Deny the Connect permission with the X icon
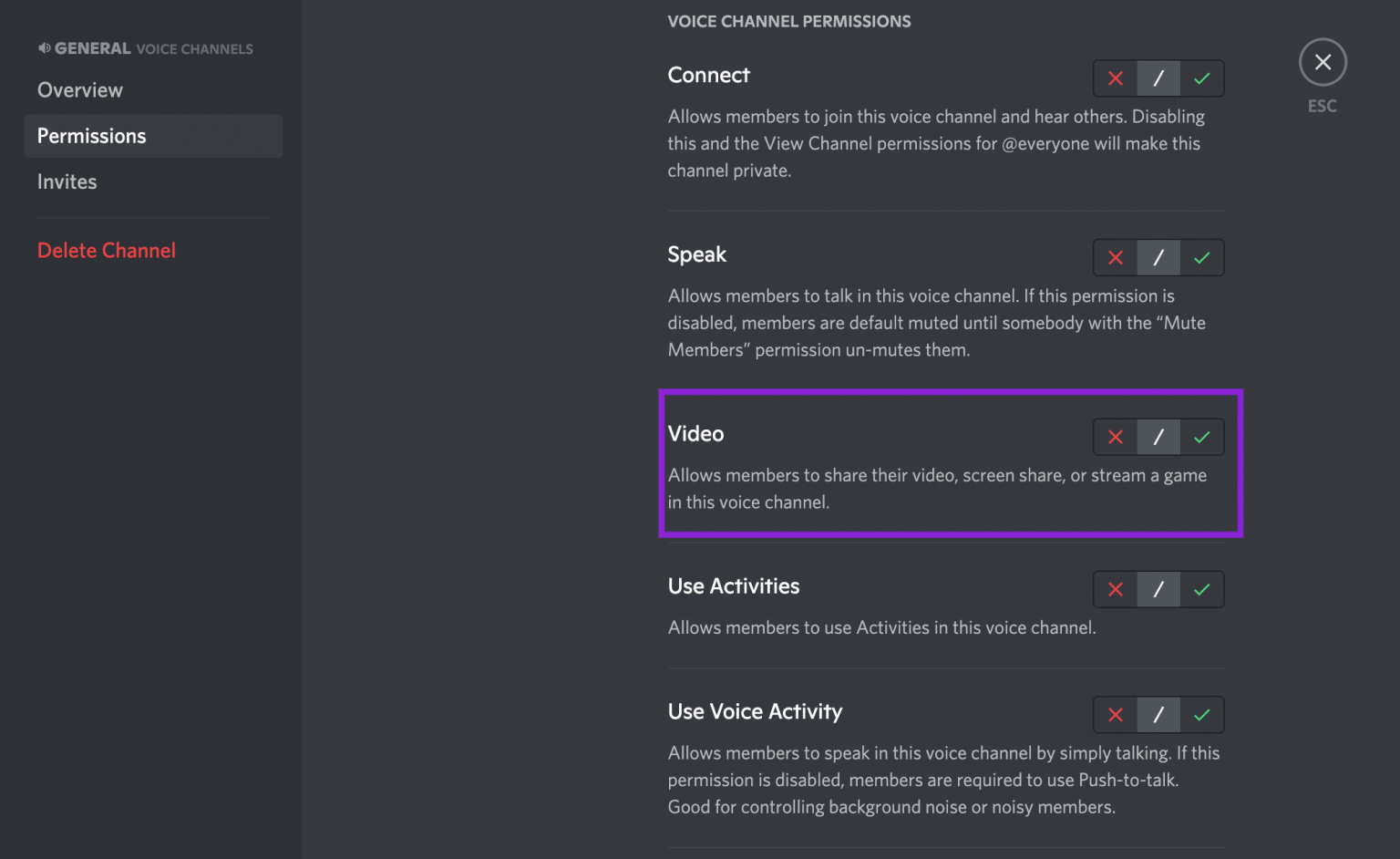 tap(1115, 78)
